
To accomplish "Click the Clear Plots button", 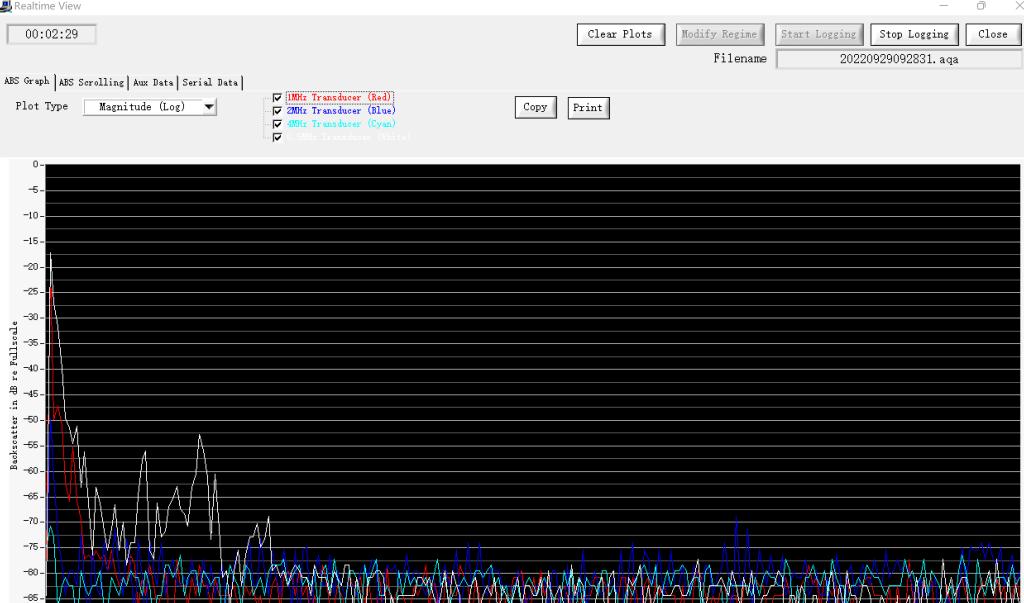I will [x=620, y=34].
